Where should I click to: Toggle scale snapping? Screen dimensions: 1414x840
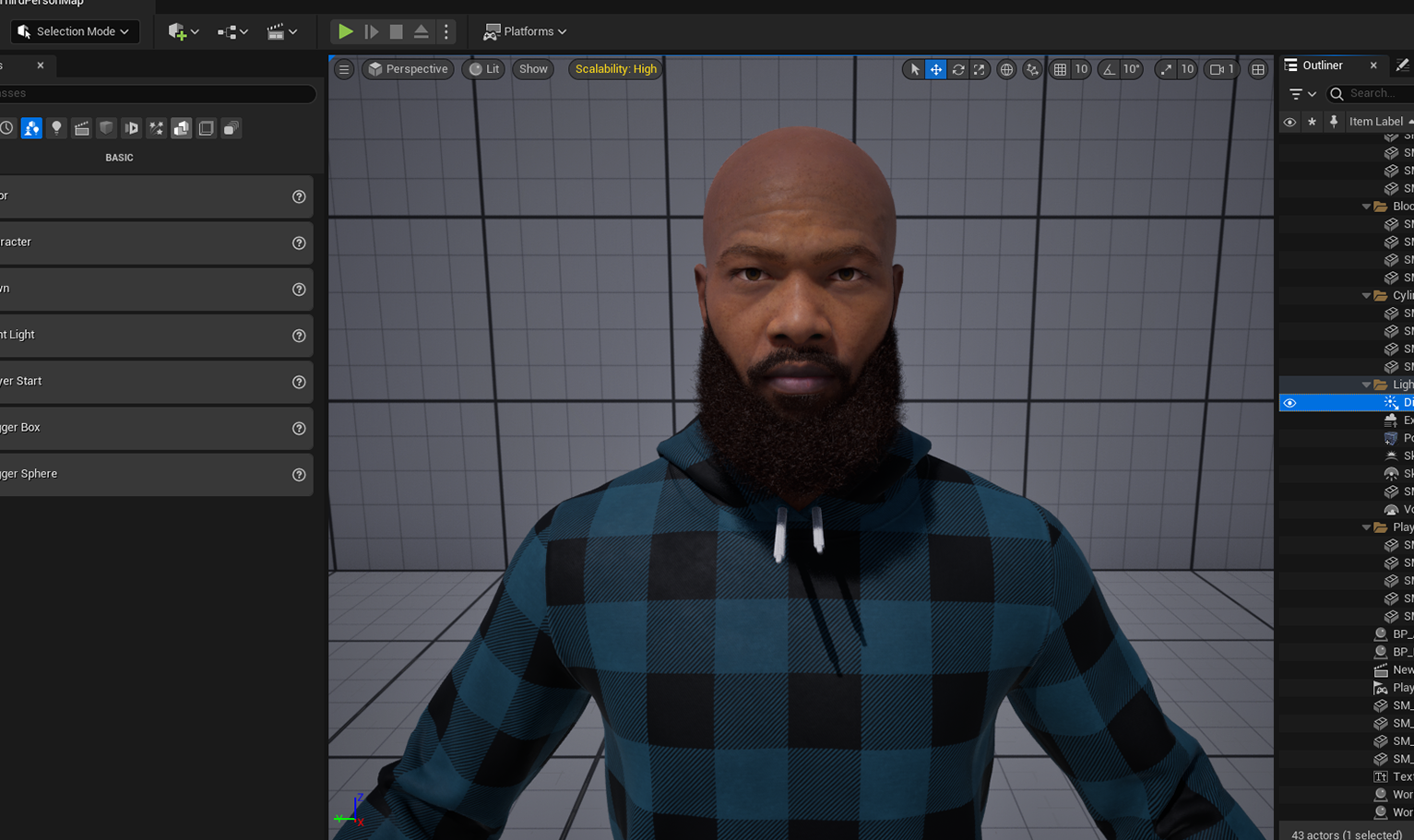click(x=1166, y=69)
